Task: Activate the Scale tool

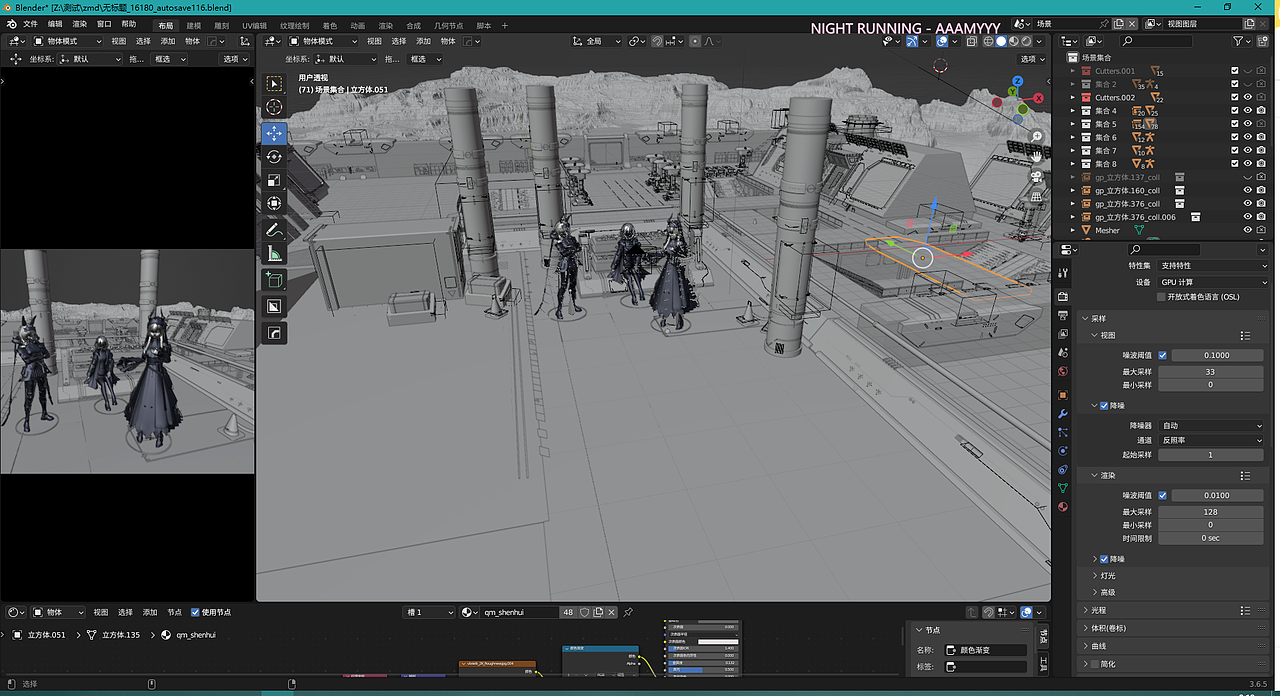Action: tap(275, 181)
